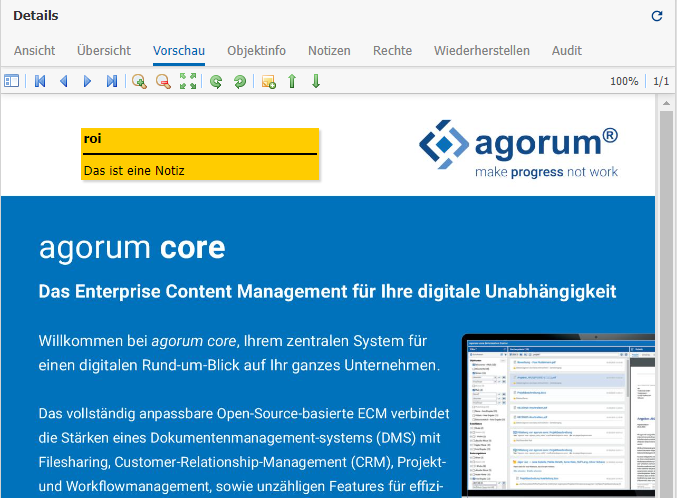The width and height of the screenshot is (677, 498).
Task: Open the Rechte tab
Action: coord(392,51)
